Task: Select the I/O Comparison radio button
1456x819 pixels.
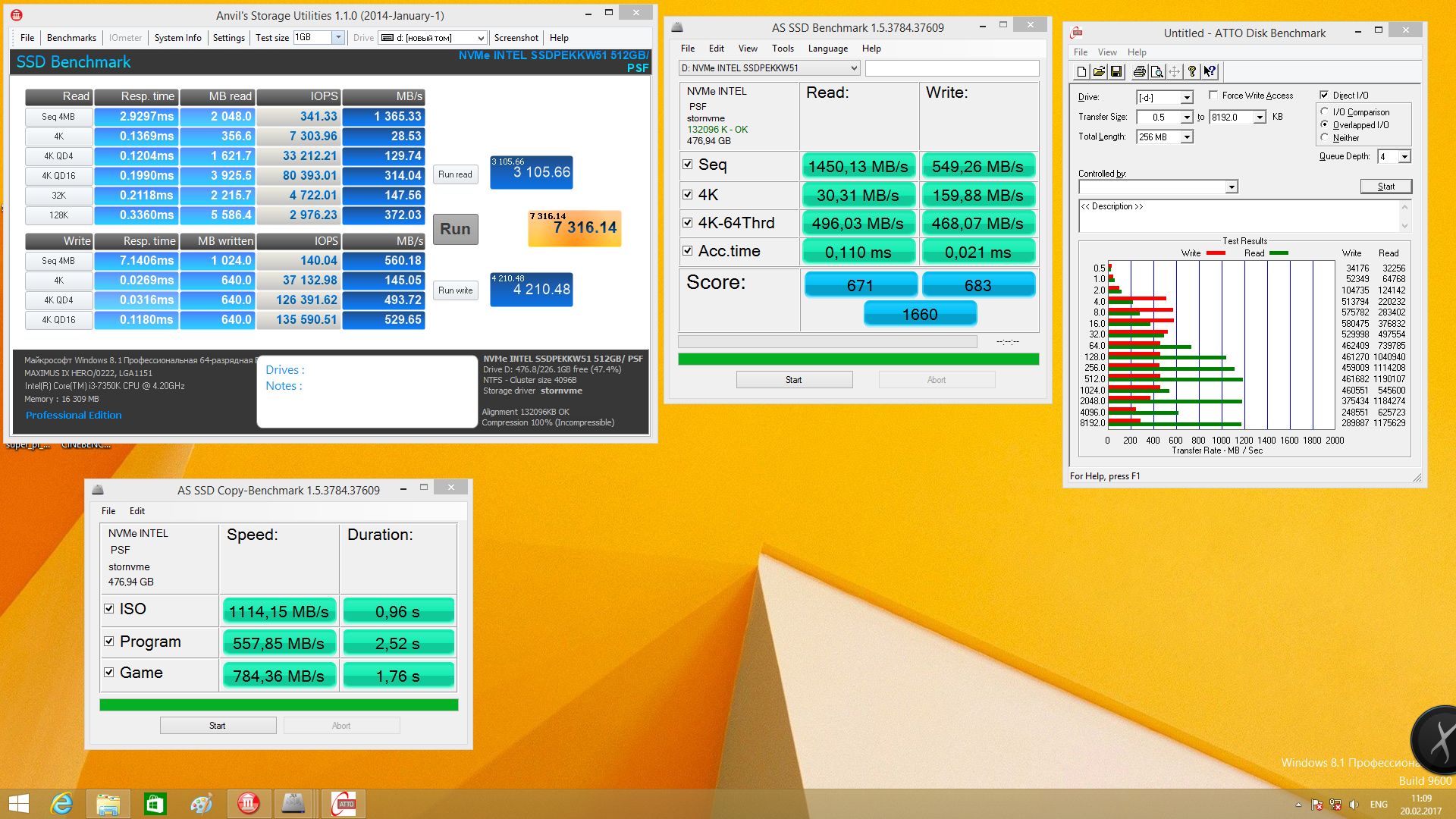Action: coord(1325,112)
